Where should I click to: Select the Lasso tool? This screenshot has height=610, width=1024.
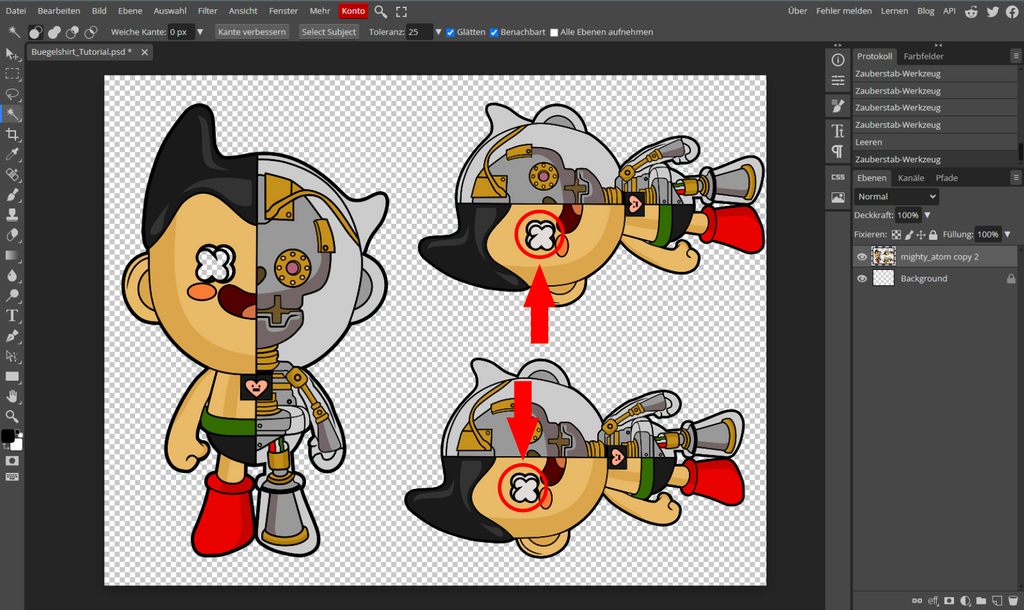click(x=12, y=94)
